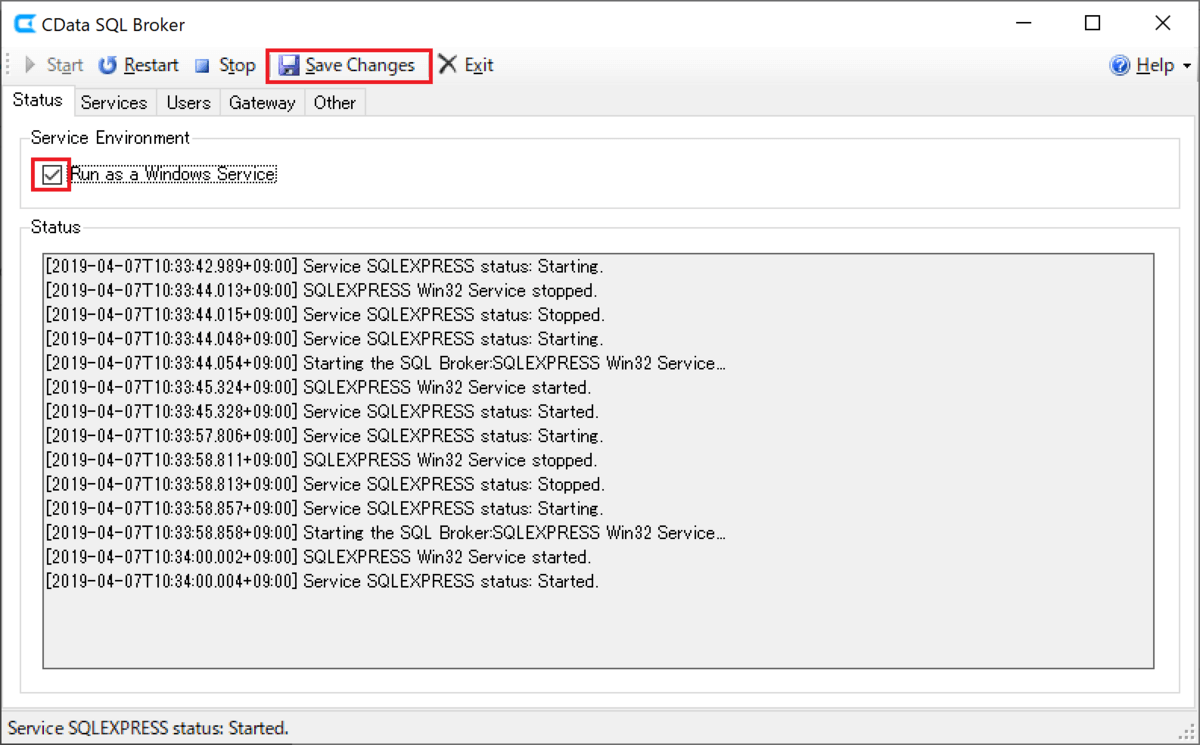Click the Restart toolbar button

pyautogui.click(x=138, y=65)
